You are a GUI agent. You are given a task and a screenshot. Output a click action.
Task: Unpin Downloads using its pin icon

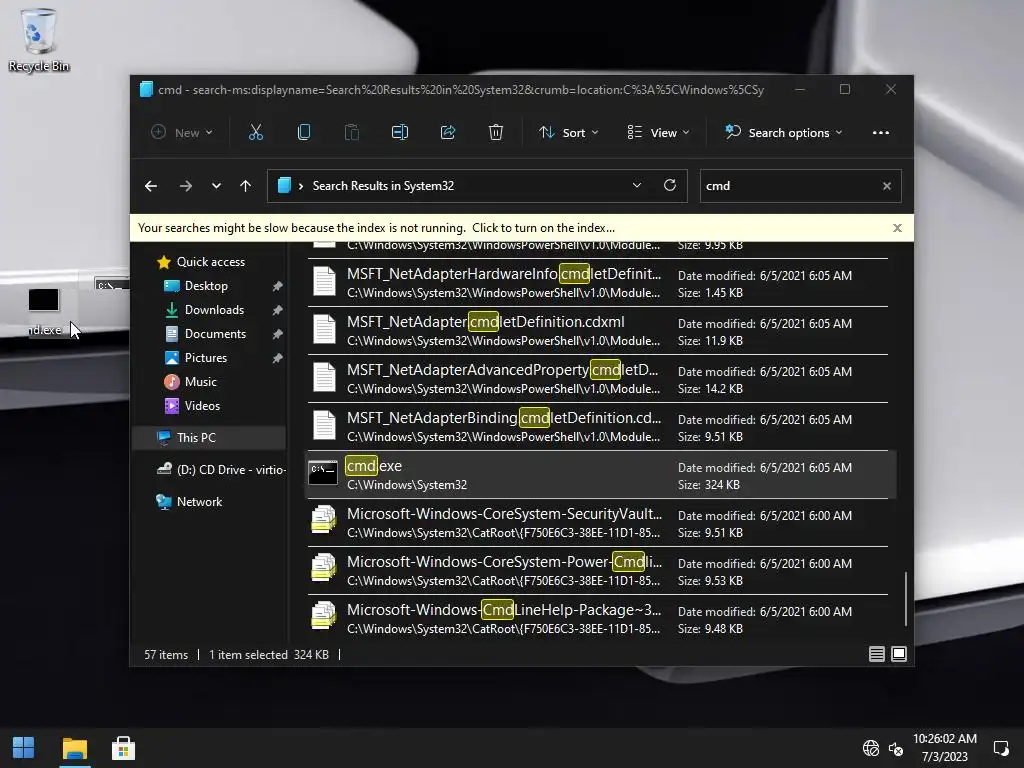(278, 310)
